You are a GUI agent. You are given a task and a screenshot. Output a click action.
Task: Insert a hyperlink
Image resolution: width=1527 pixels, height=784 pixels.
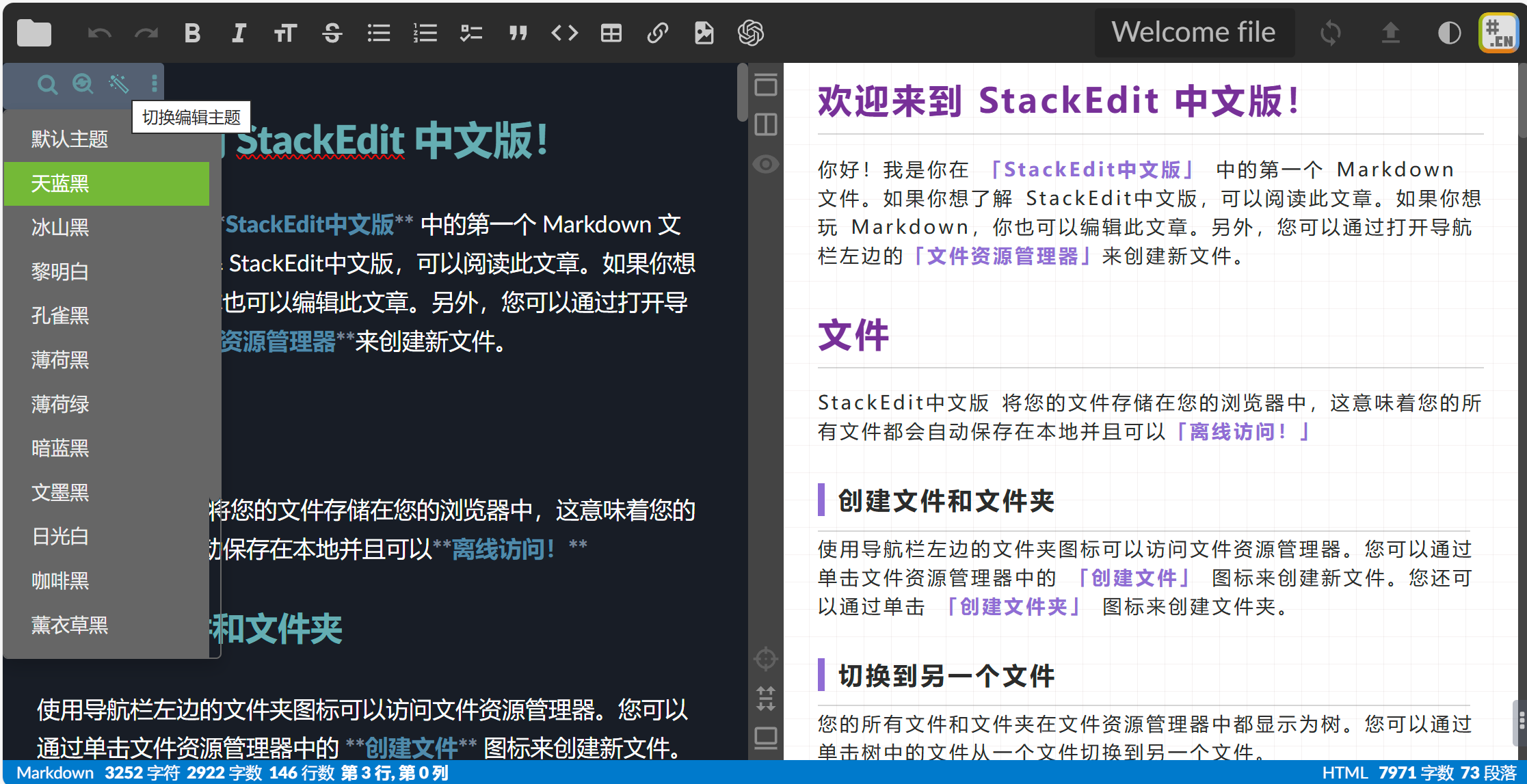(x=657, y=32)
